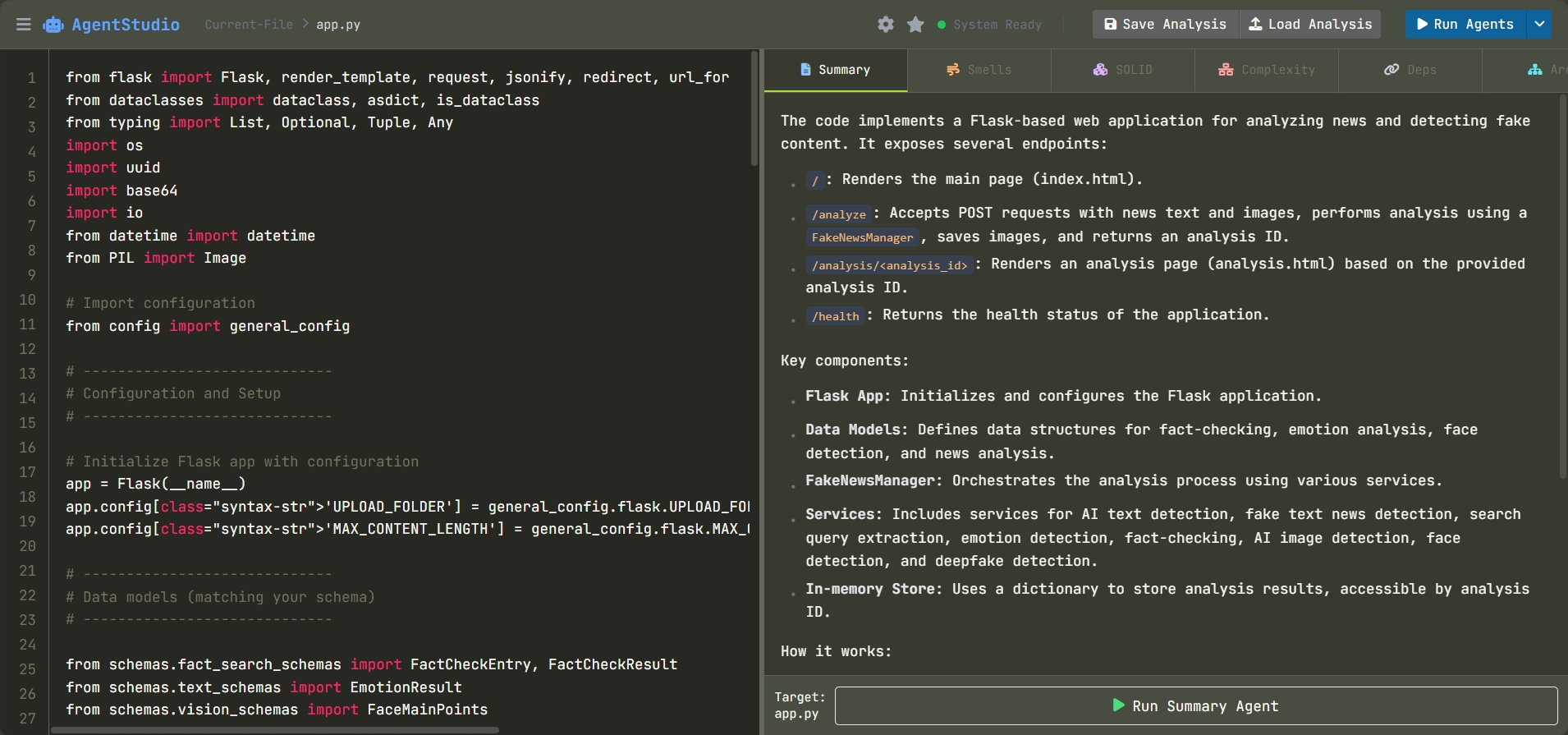The image size is (1568, 735).
Task: Click the System Ready status text
Action: click(x=997, y=25)
